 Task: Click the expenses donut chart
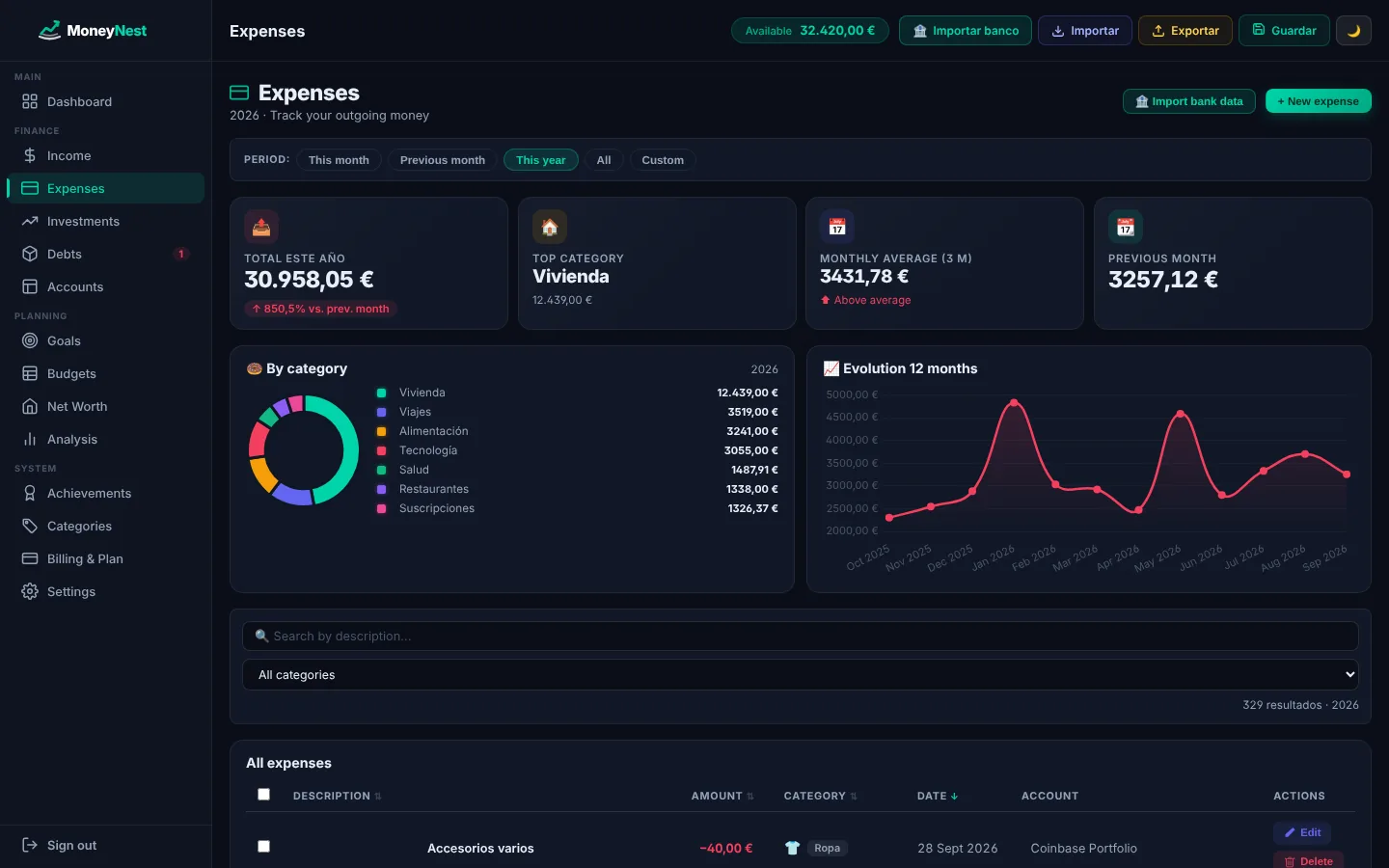(x=304, y=450)
